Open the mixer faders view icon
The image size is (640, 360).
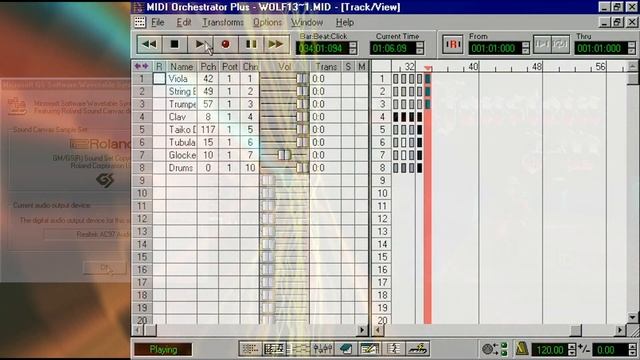pyautogui.click(x=322, y=349)
